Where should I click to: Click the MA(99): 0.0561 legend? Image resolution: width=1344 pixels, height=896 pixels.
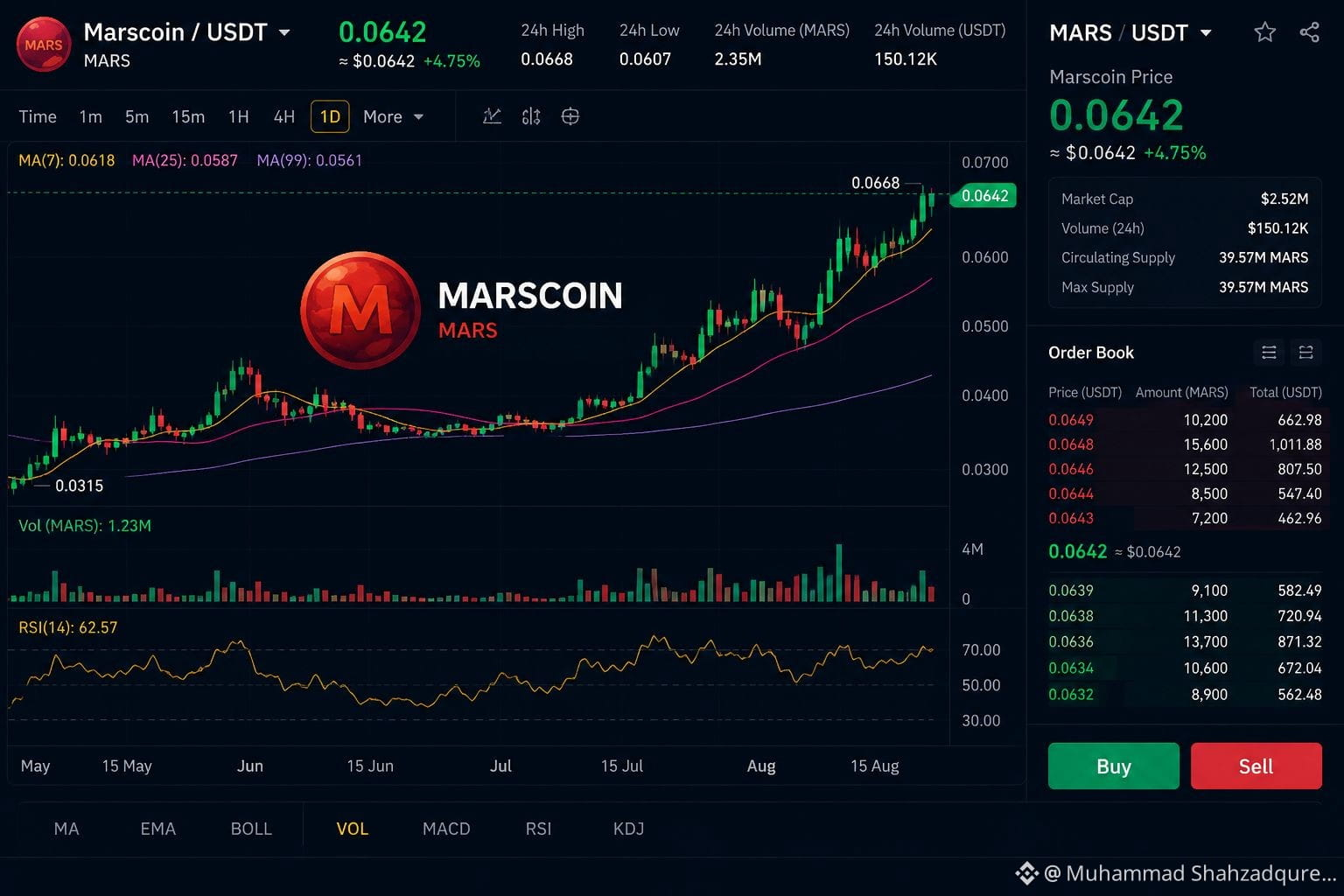[x=309, y=160]
